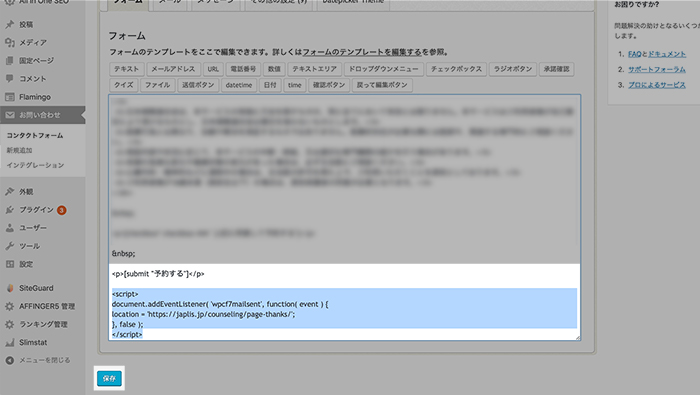700x395 pixels.
Task: Insert a datetime form tag
Action: tap(239, 85)
